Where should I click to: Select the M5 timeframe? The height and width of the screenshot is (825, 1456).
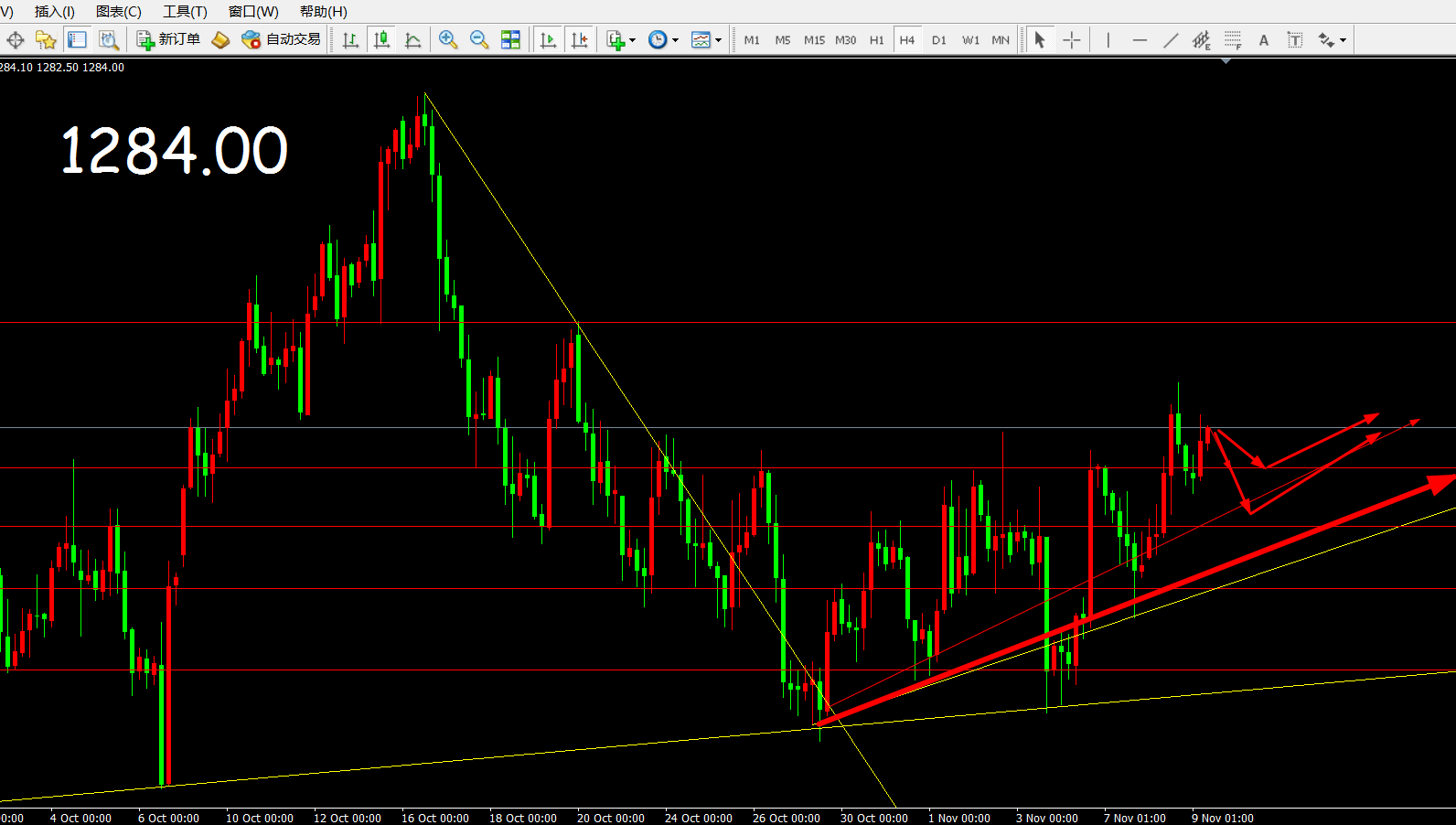pos(783,40)
